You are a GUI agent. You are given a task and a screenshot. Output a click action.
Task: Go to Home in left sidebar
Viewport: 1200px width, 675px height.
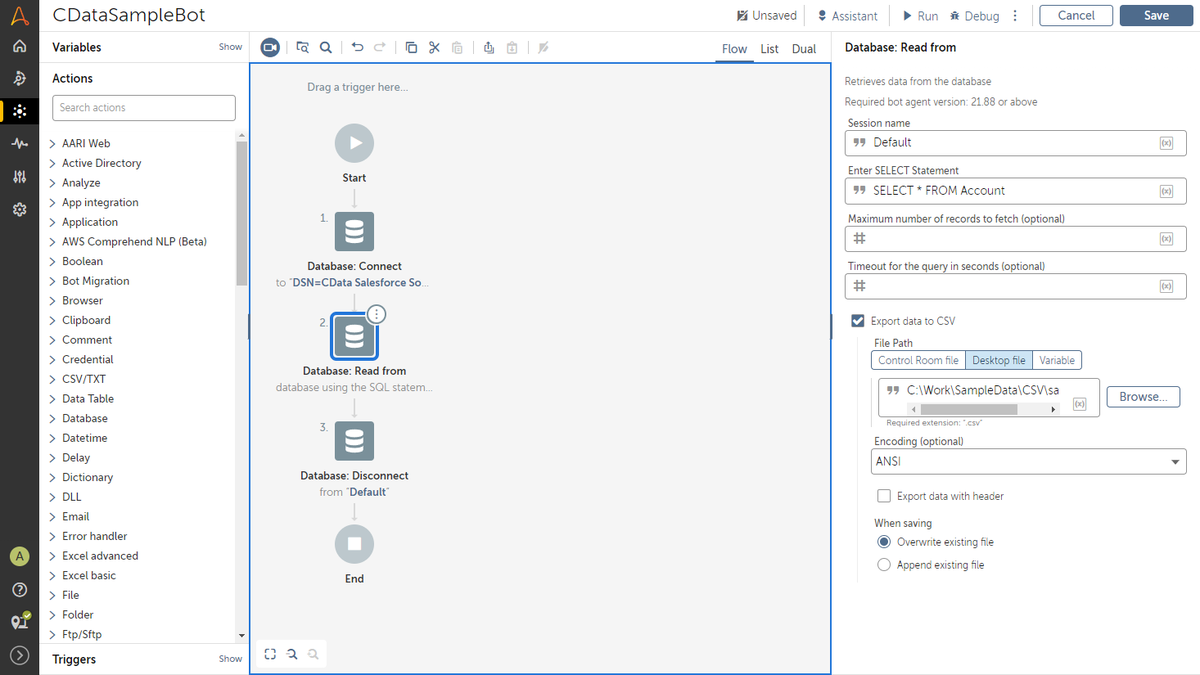pos(19,46)
